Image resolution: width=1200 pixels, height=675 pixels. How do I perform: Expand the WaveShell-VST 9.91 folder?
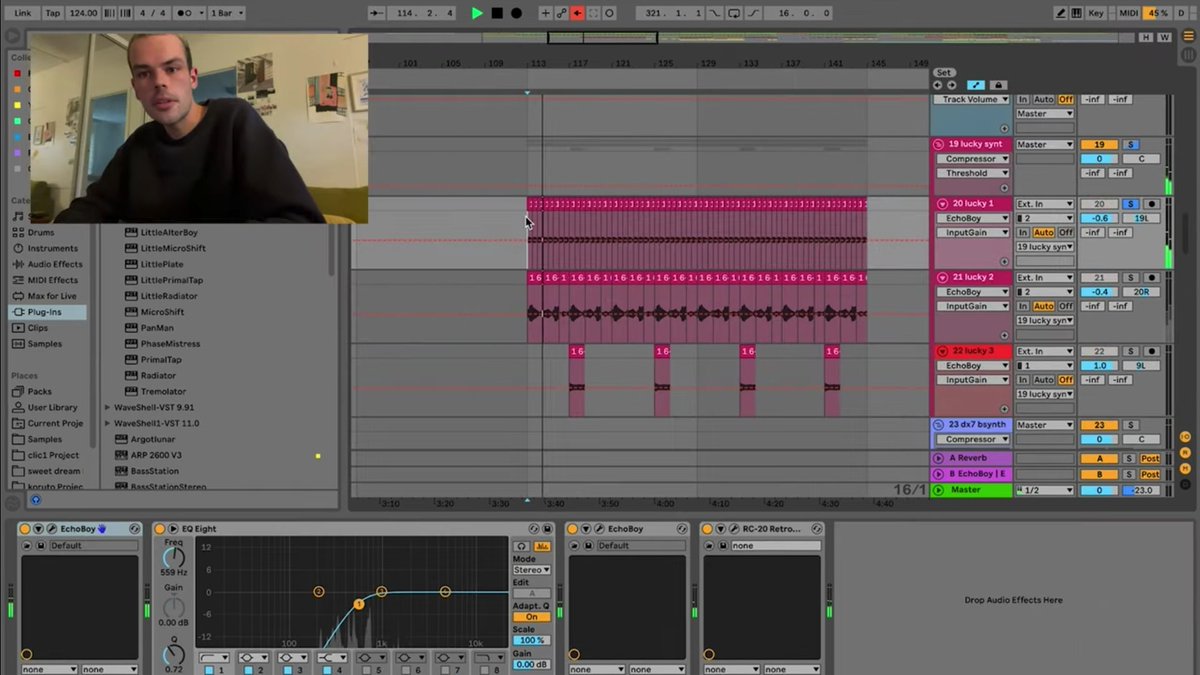pos(107,408)
